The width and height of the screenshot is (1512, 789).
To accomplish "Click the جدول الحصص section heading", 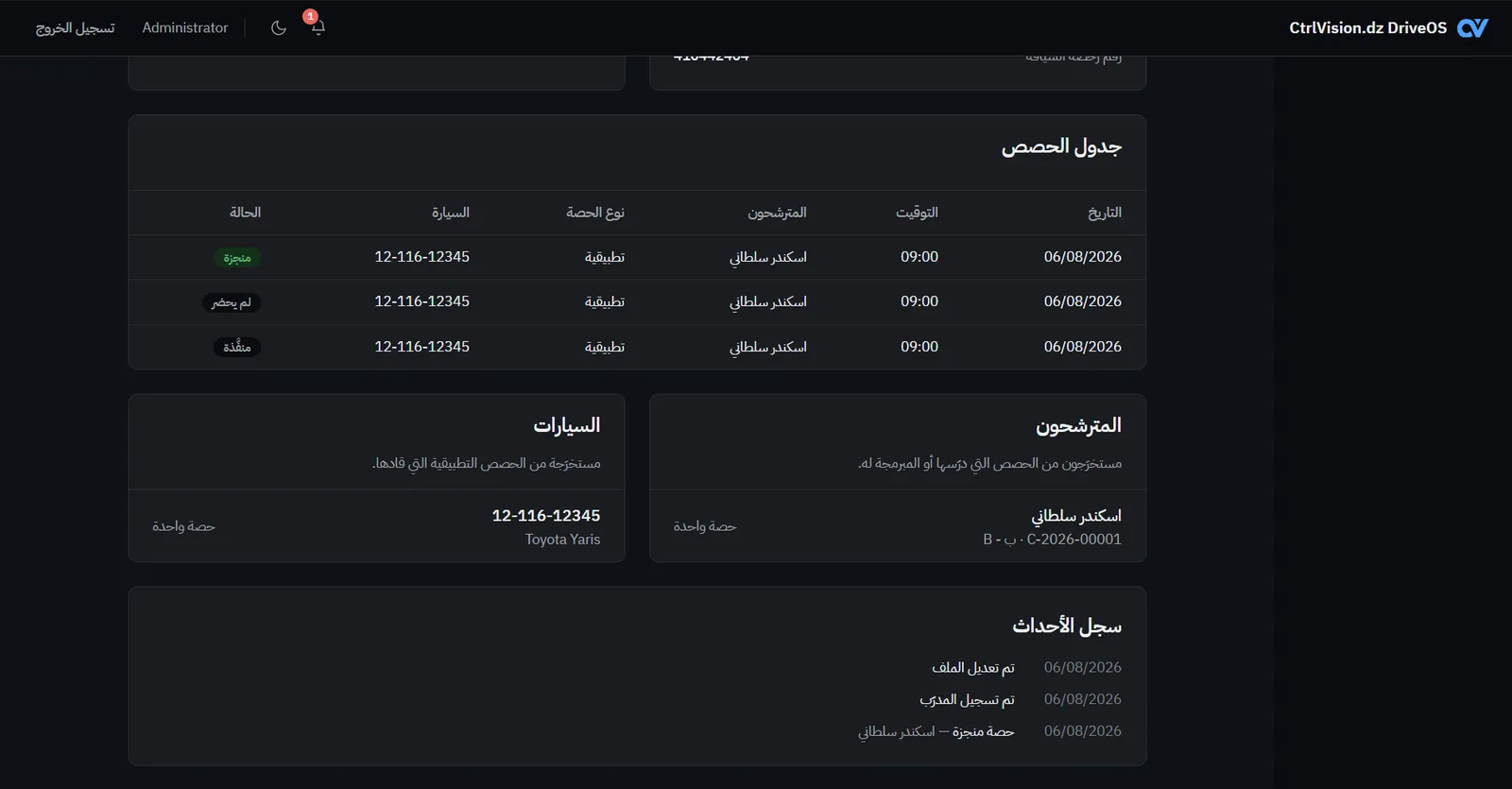I will (1061, 146).
